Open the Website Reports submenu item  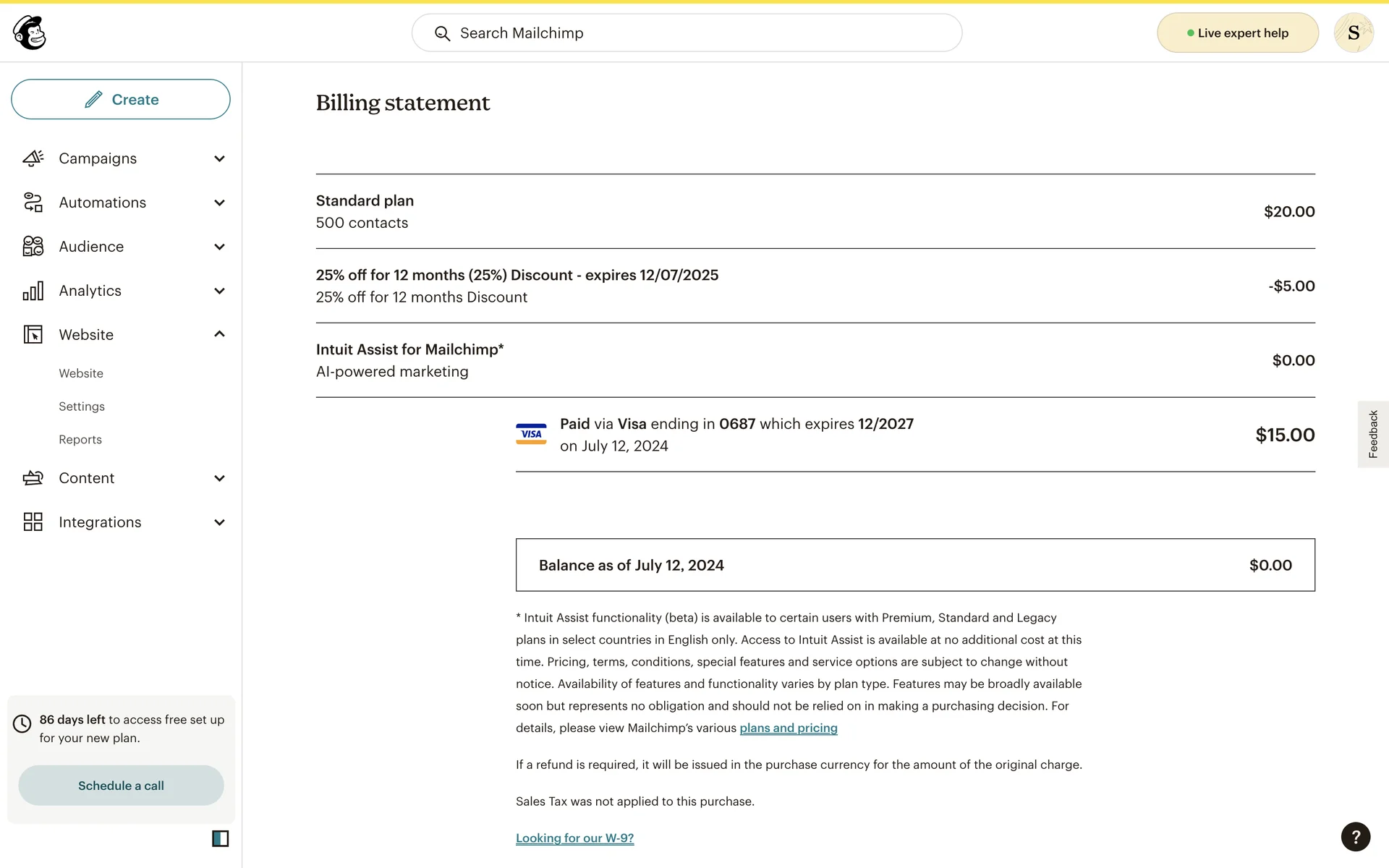pos(80,440)
